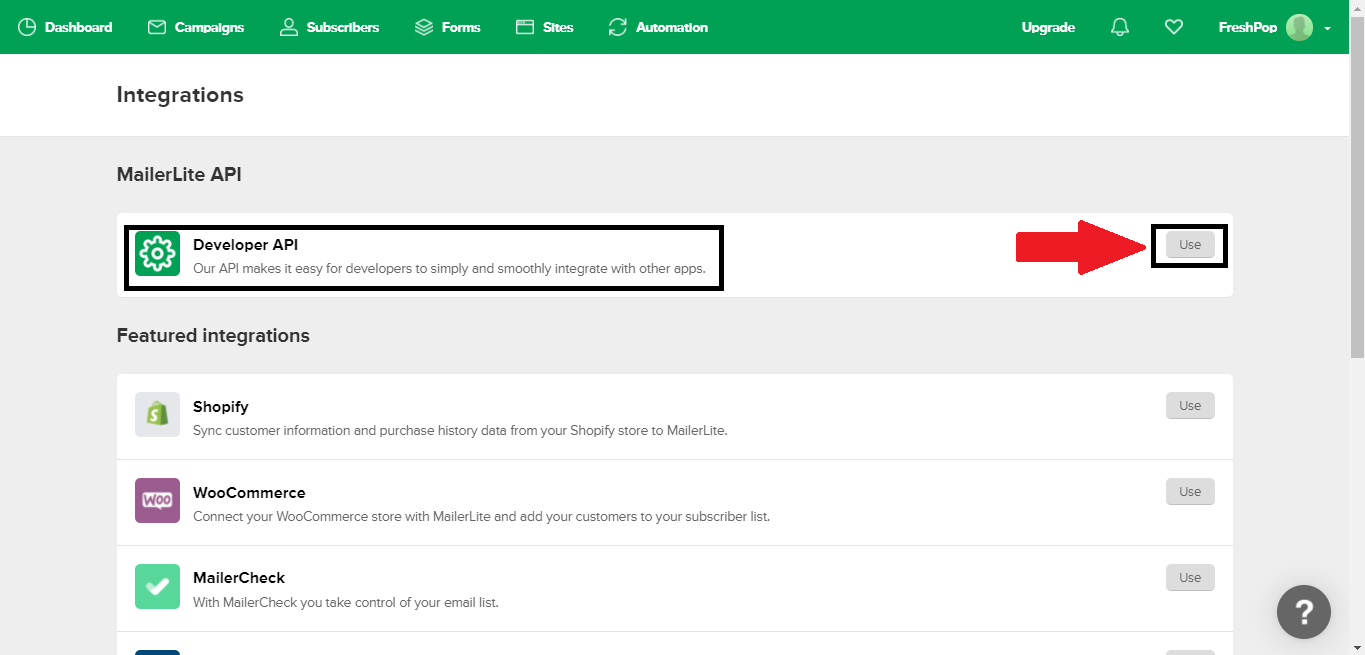
Task: Click the WooCommerce store description text
Action: point(481,517)
